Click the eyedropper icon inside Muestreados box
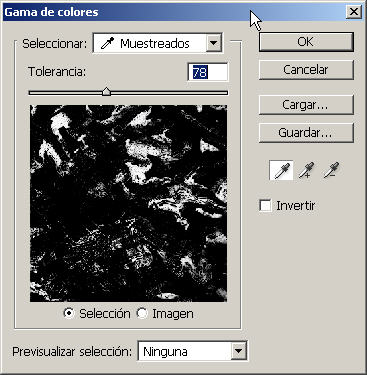Viewport: 367px width, 375px height. point(107,44)
